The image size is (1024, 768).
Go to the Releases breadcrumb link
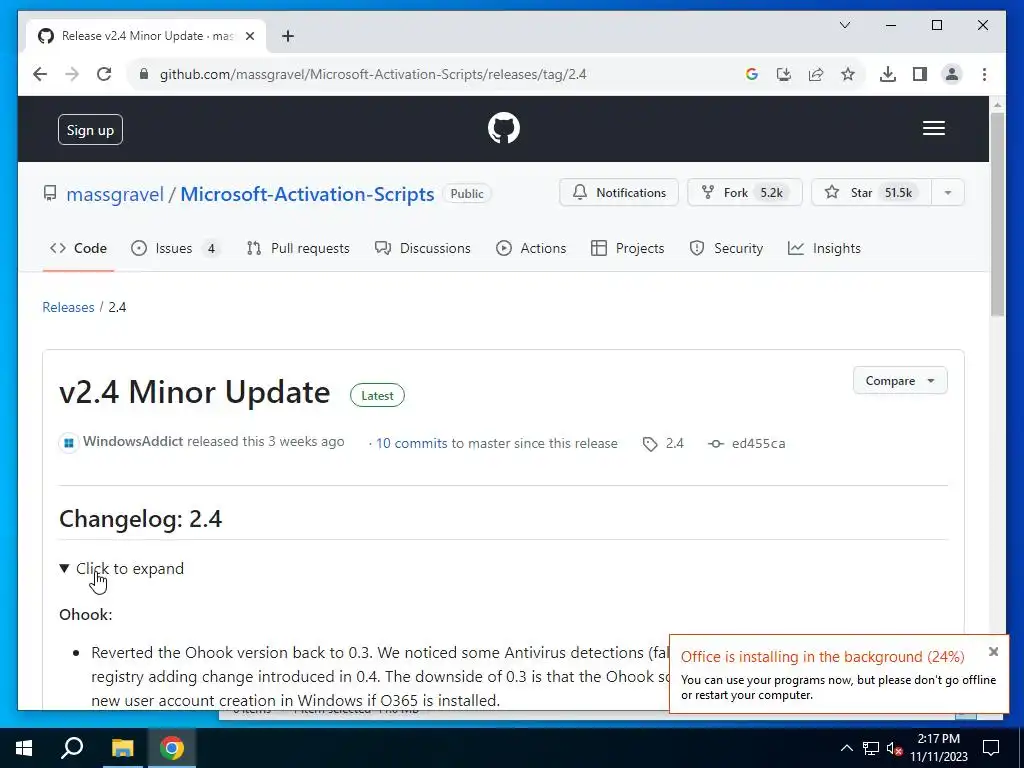[x=69, y=307]
